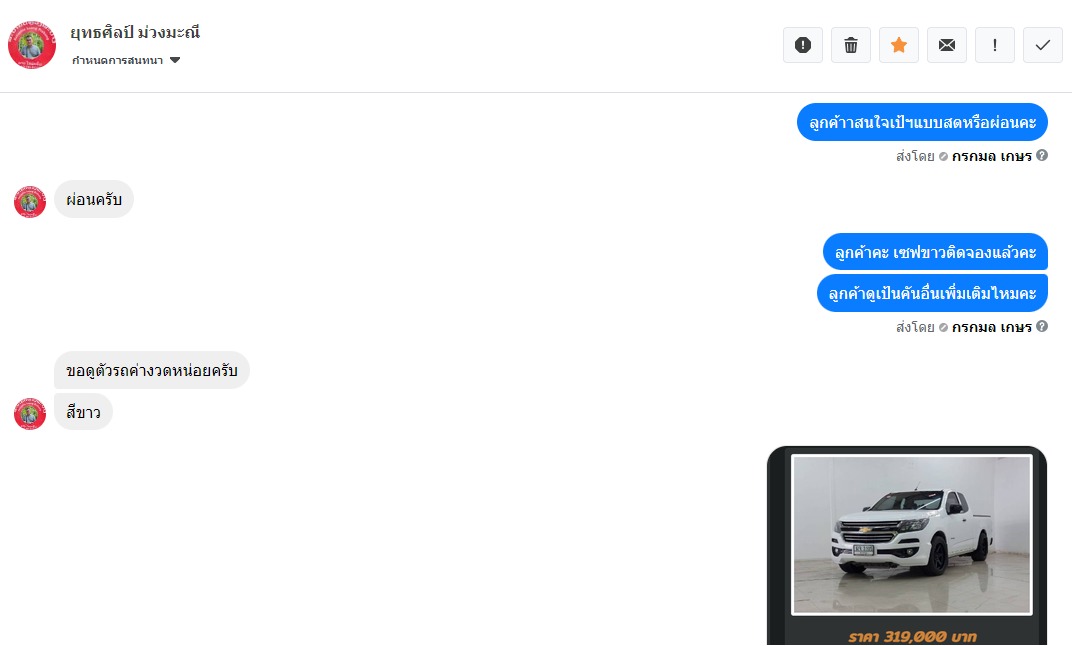Image resolution: width=1072 pixels, height=646 pixels.
Task: Open the กำหนดการสนทนา dropdown arrow
Action: tap(175, 60)
